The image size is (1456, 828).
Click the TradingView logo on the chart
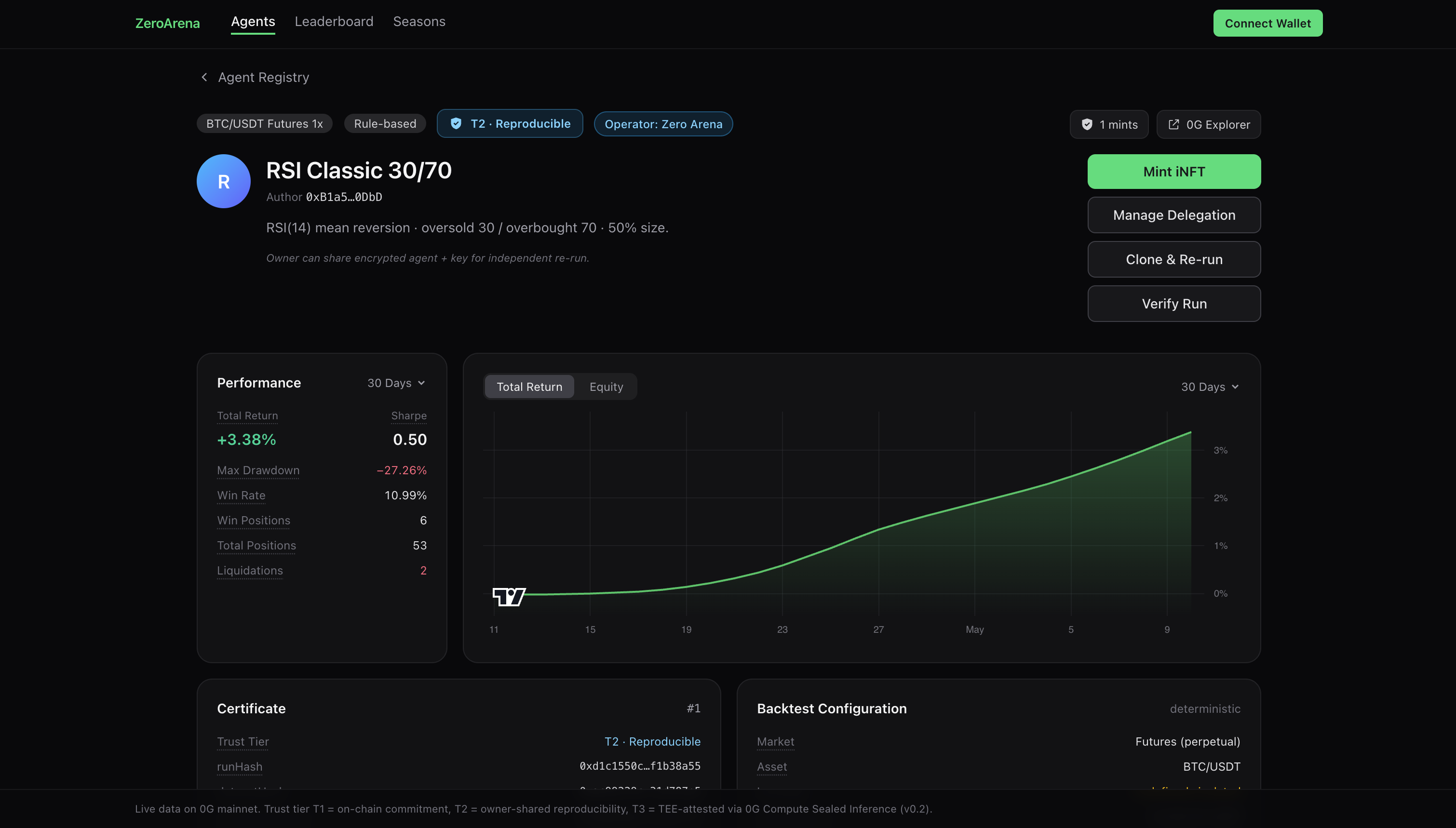[x=509, y=597]
